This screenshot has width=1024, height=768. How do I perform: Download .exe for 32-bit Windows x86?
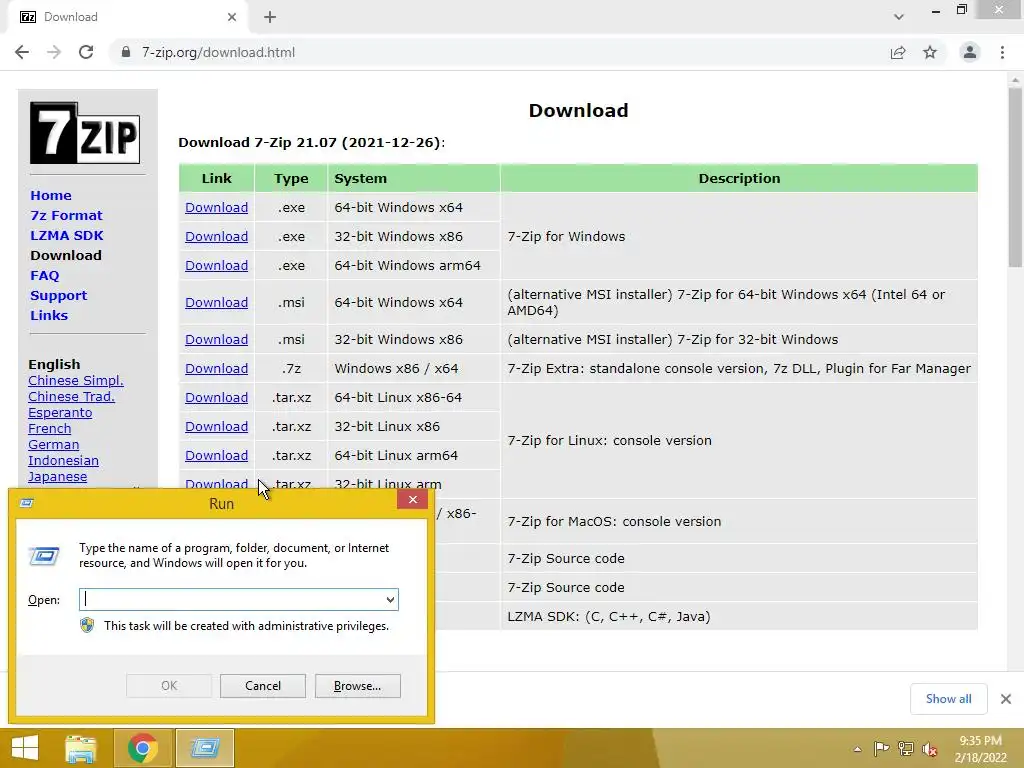click(216, 236)
